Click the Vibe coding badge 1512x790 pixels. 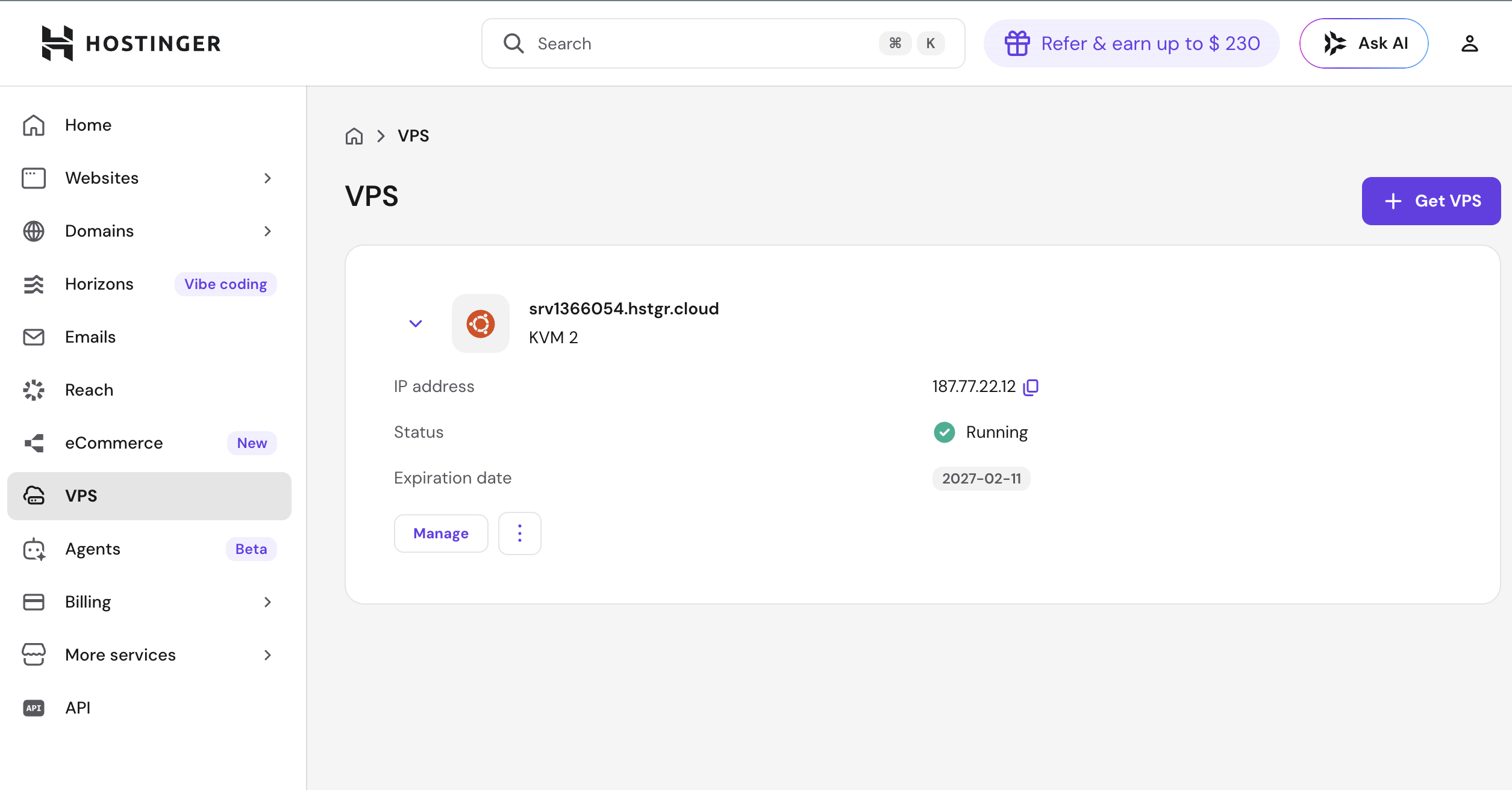tap(226, 284)
